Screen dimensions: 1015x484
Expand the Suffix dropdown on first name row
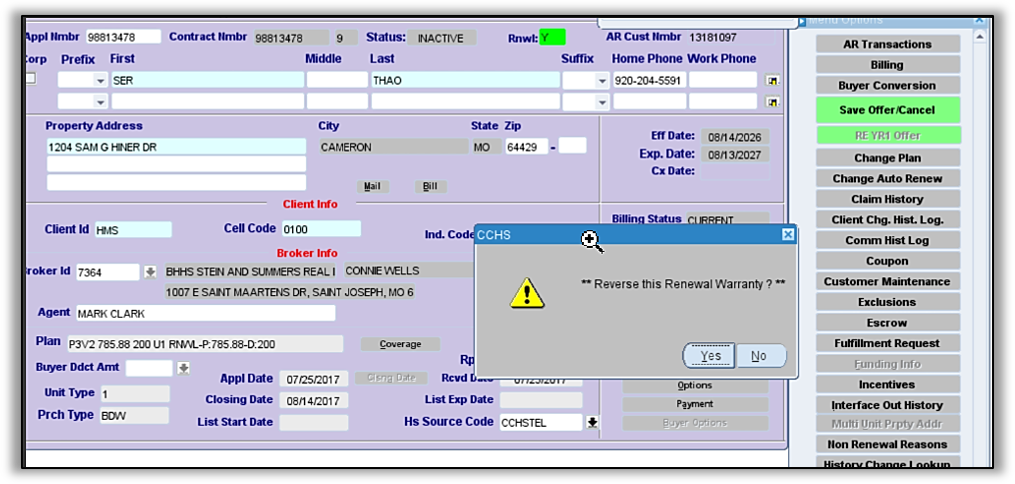tap(603, 81)
